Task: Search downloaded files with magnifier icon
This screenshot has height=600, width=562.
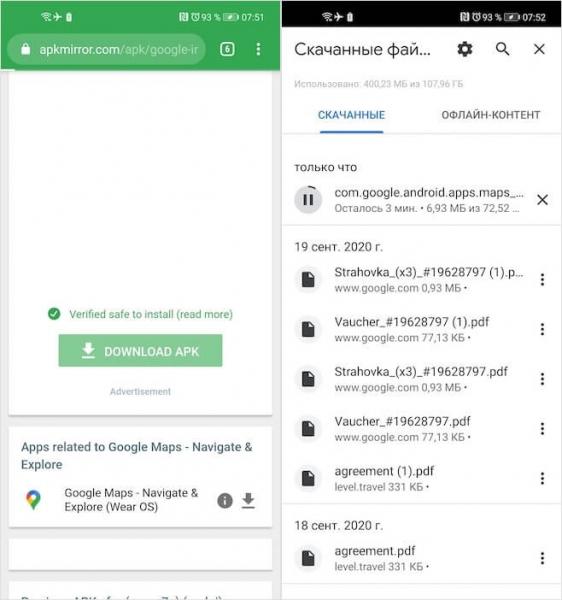Action: [502, 49]
